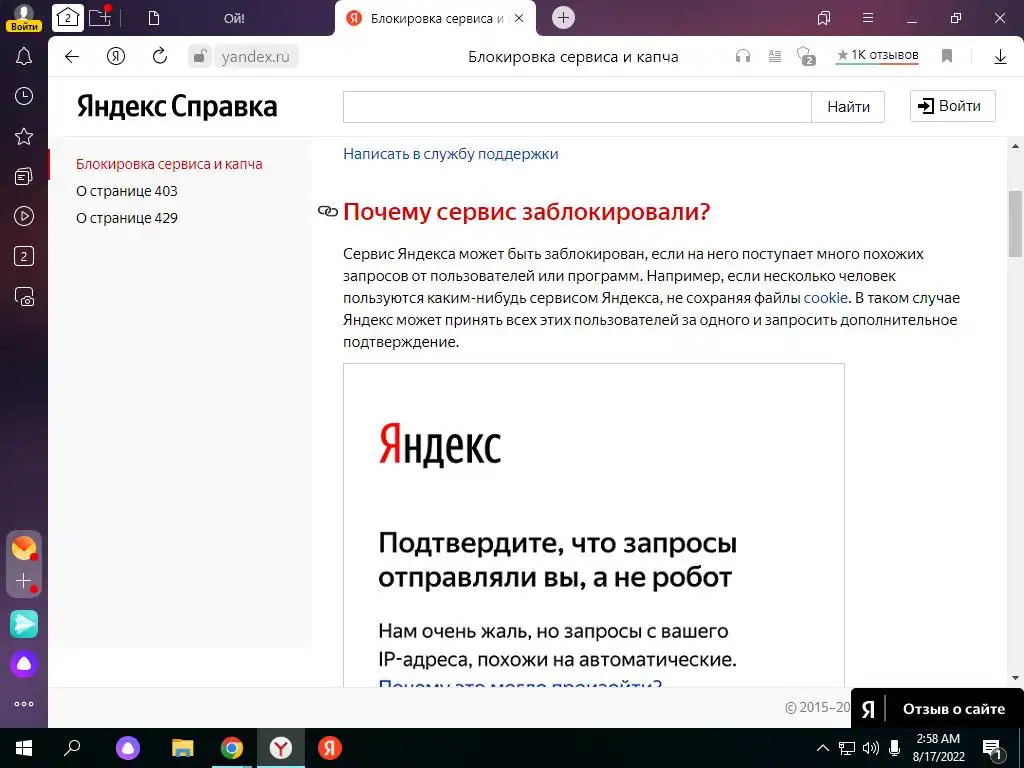The image size is (1024, 768).
Task: Click the Яндекс captcha example image
Action: (594, 525)
